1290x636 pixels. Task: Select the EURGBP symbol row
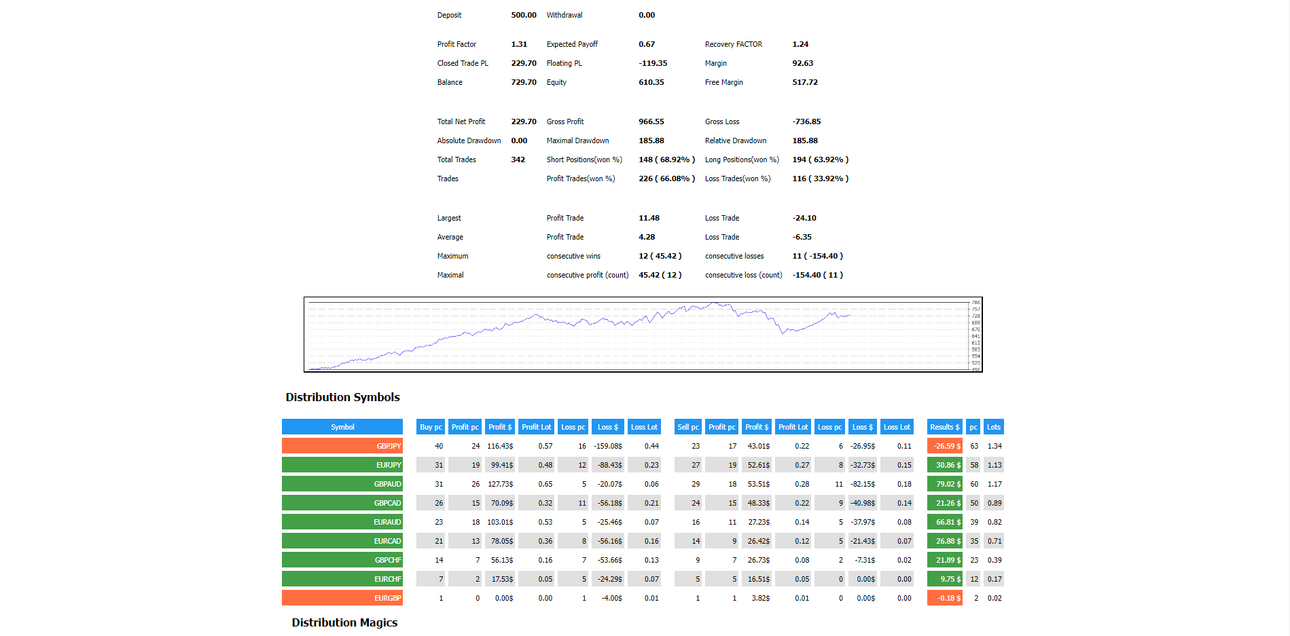(342, 598)
